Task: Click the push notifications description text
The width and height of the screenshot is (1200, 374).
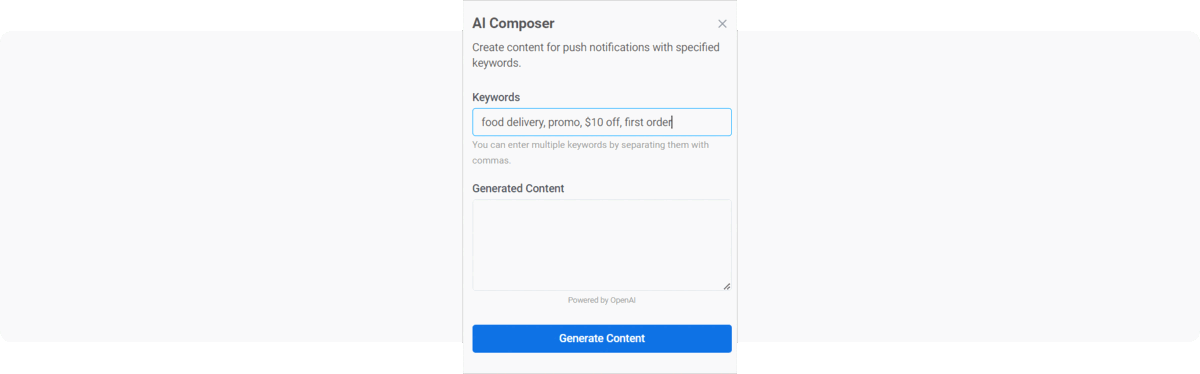Action: click(596, 55)
